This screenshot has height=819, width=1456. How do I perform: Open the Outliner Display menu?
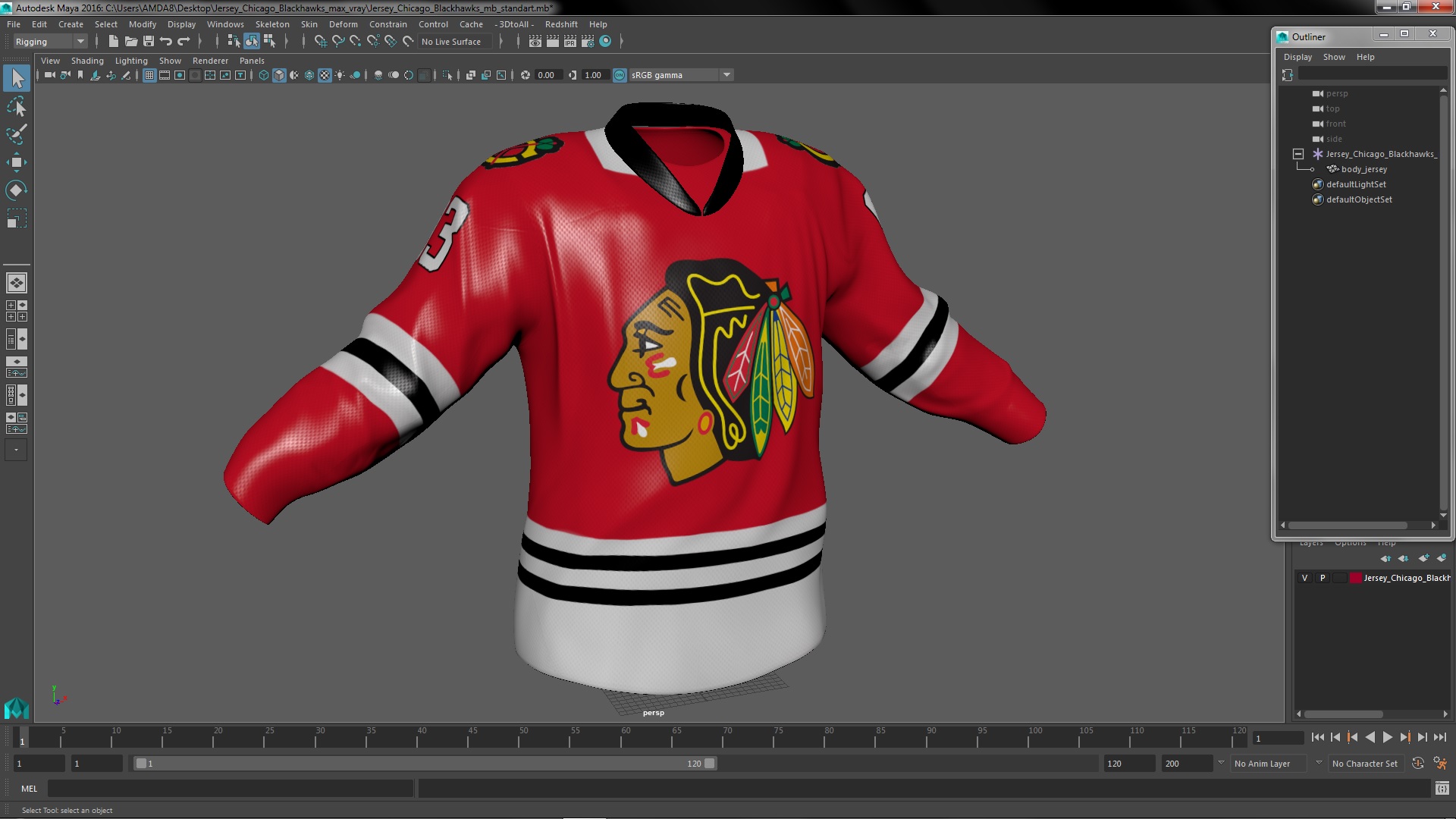pyautogui.click(x=1298, y=57)
